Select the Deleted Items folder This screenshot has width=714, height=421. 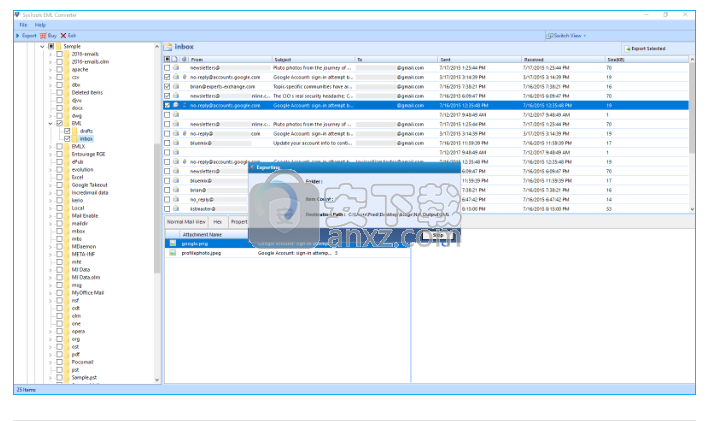87,92
